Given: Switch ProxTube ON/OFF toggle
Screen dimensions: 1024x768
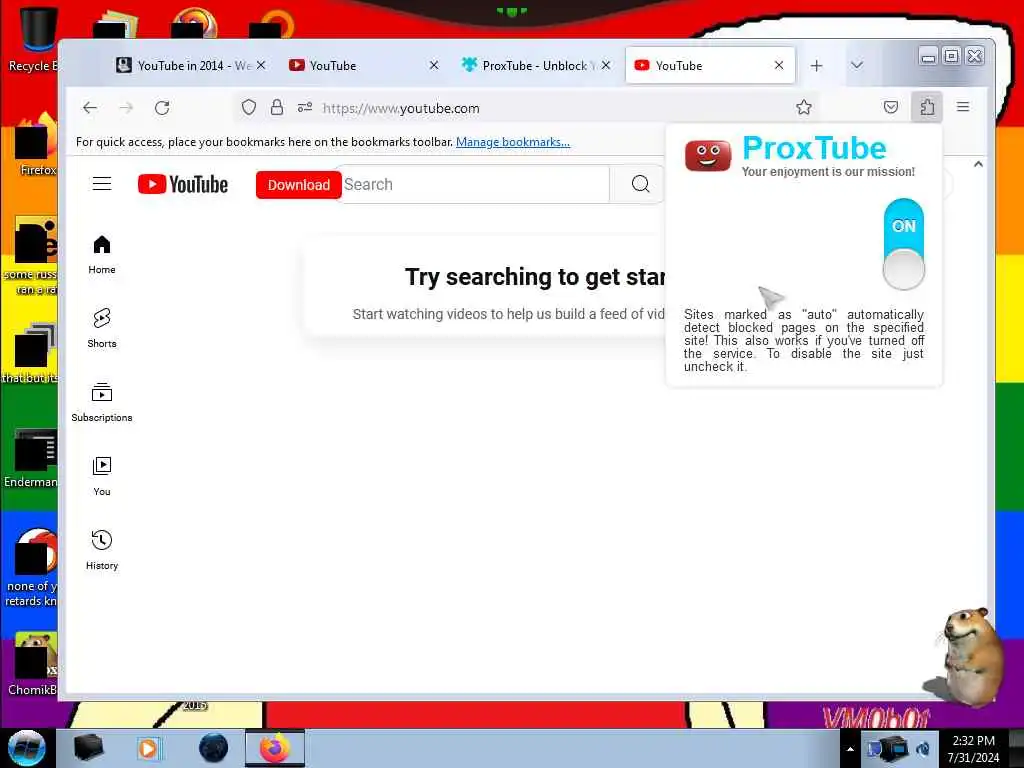Looking at the screenshot, I should point(904,244).
